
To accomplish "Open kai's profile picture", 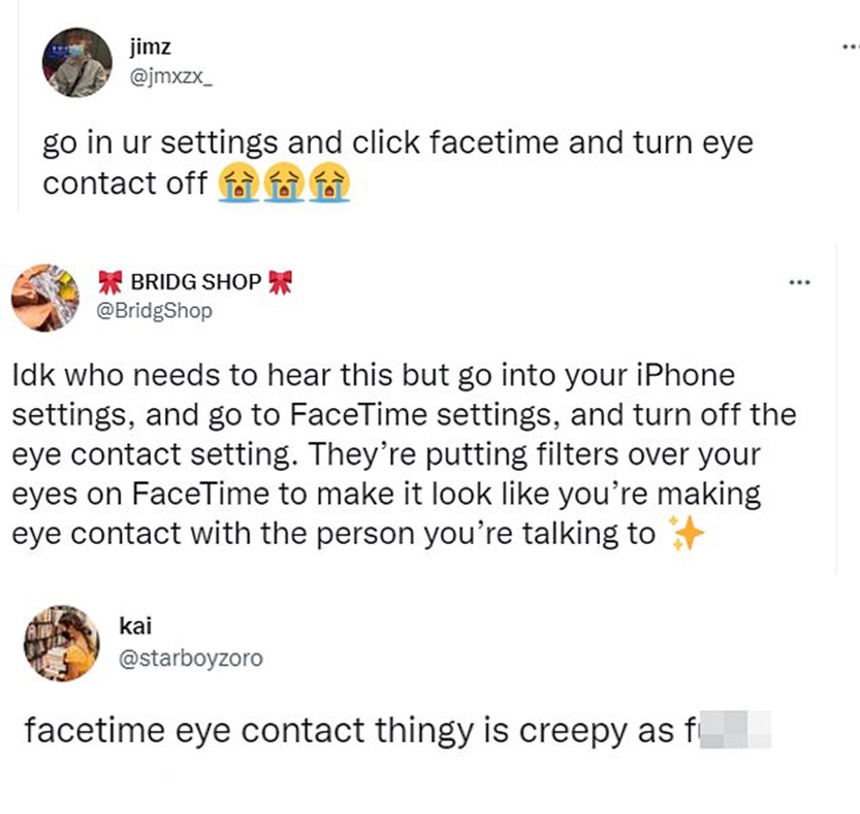I will tap(61, 642).
